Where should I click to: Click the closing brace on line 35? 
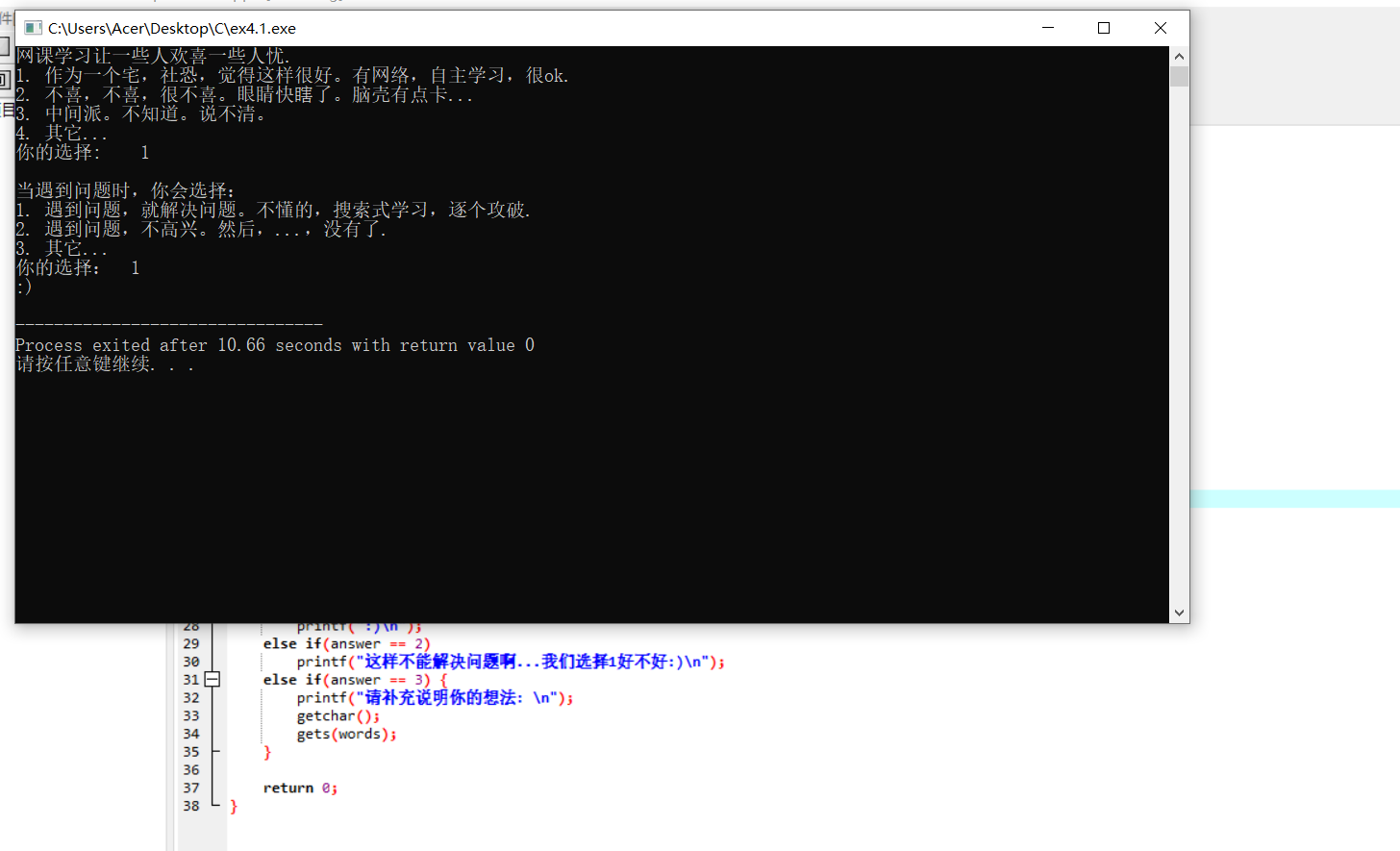tap(267, 753)
